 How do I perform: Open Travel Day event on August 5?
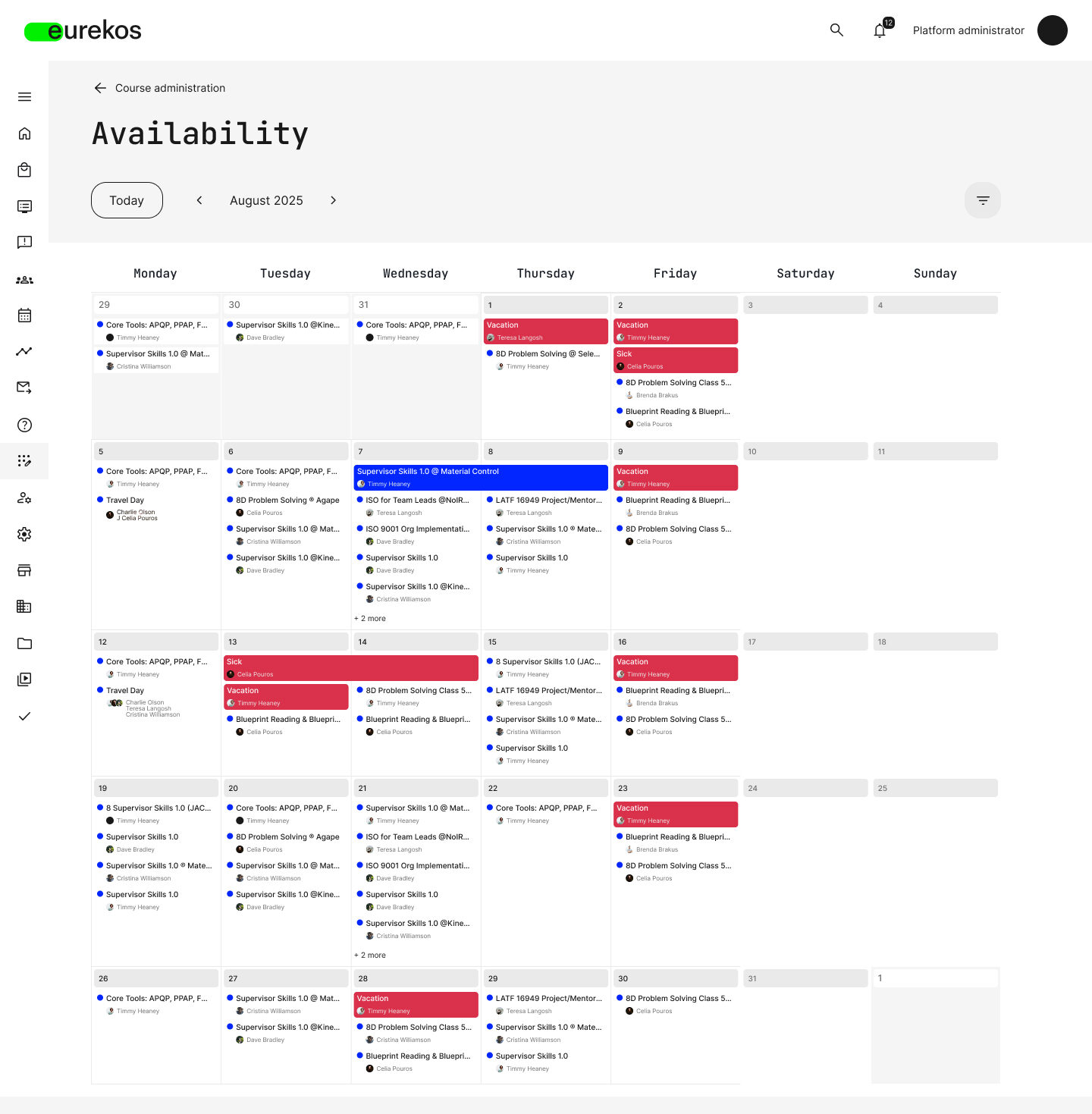pos(125,501)
